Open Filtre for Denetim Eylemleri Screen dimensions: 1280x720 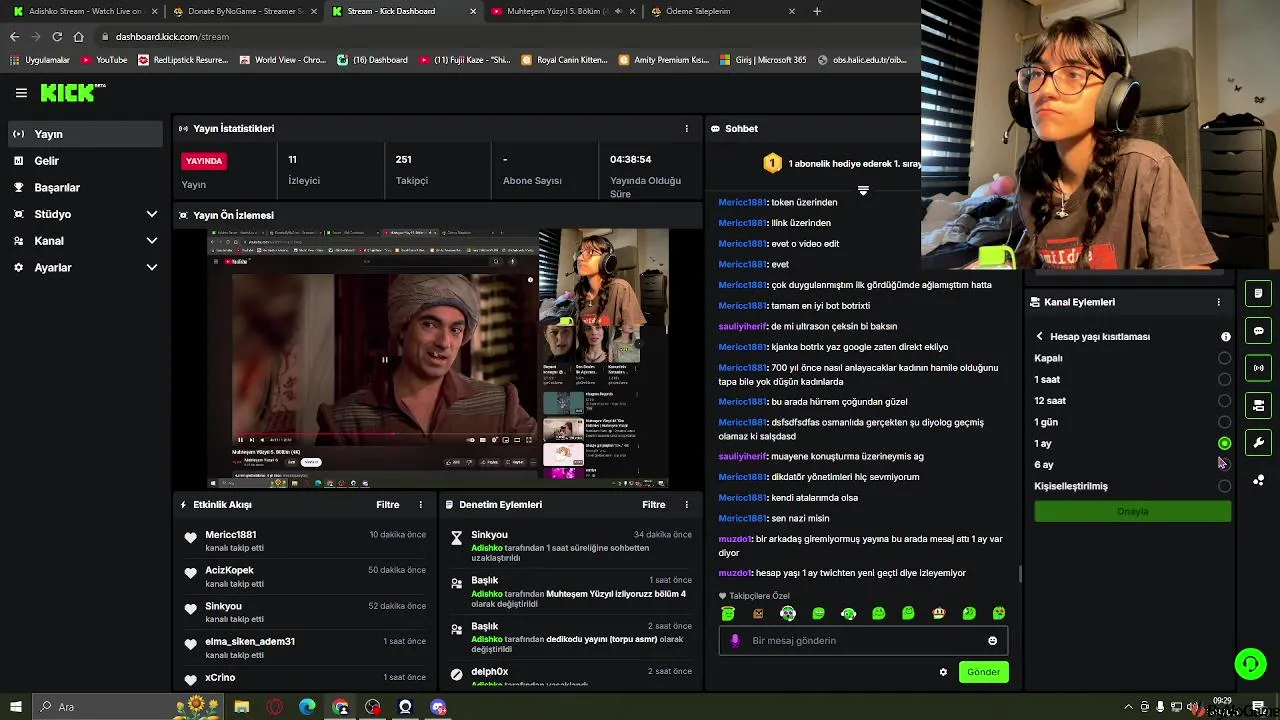[654, 505]
